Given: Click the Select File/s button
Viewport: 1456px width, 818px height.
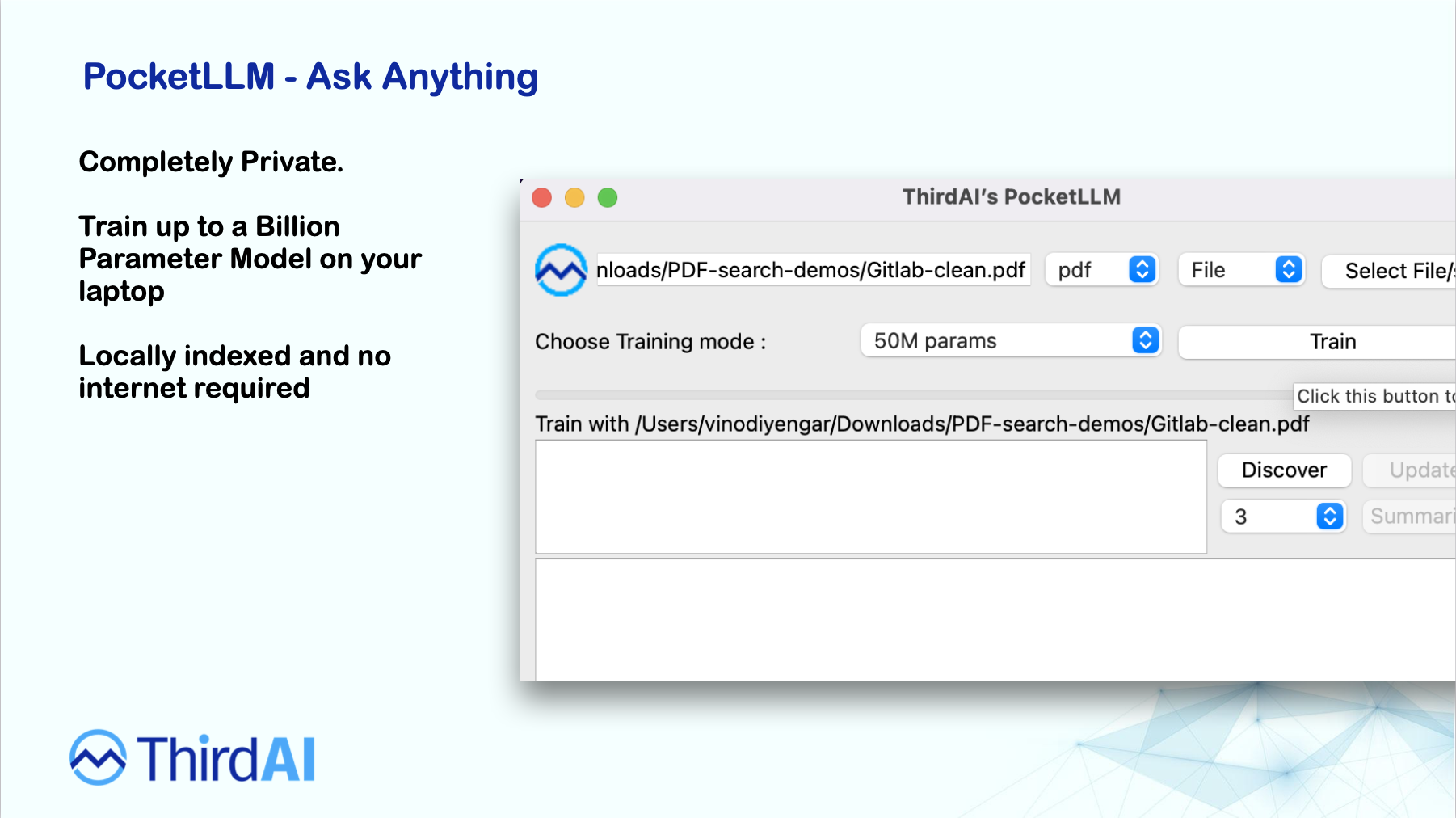Looking at the screenshot, I should pyautogui.click(x=1389, y=271).
